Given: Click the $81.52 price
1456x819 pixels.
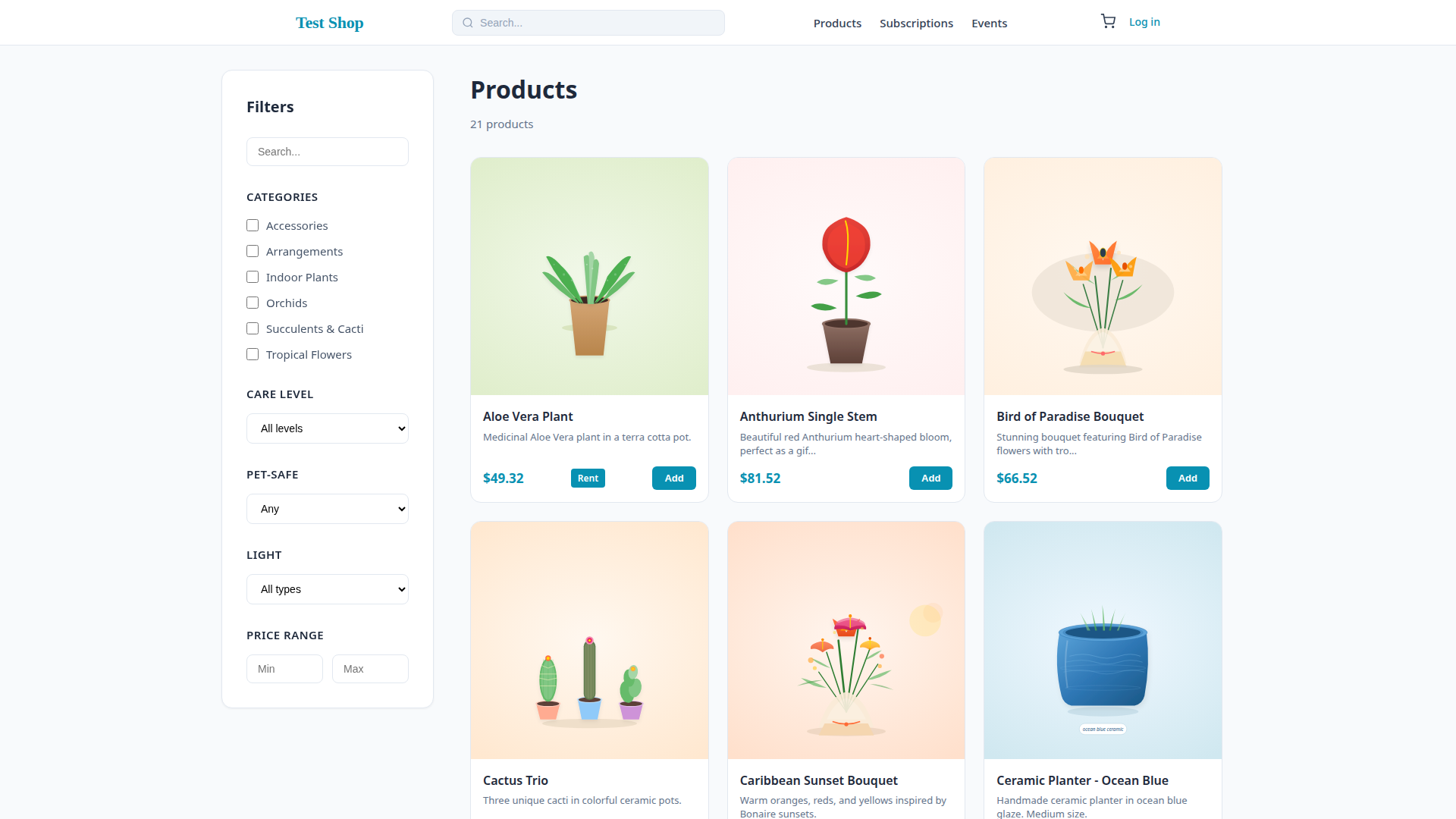Looking at the screenshot, I should [760, 479].
